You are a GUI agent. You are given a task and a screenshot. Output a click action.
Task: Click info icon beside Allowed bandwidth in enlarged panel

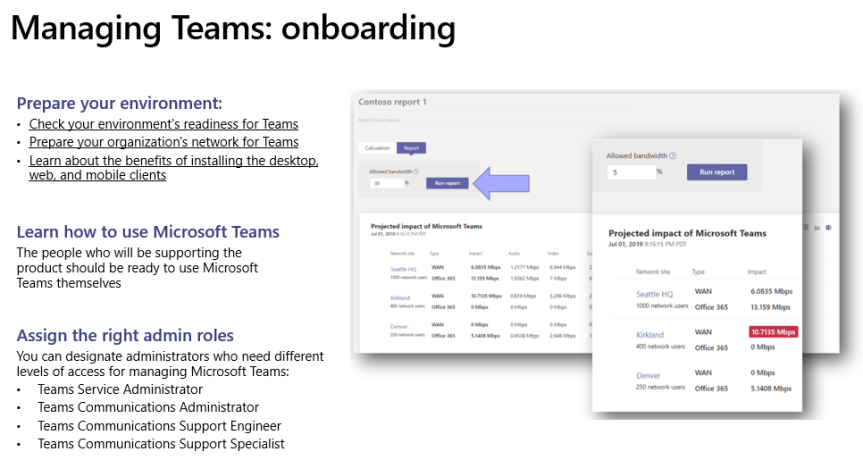pos(673,156)
